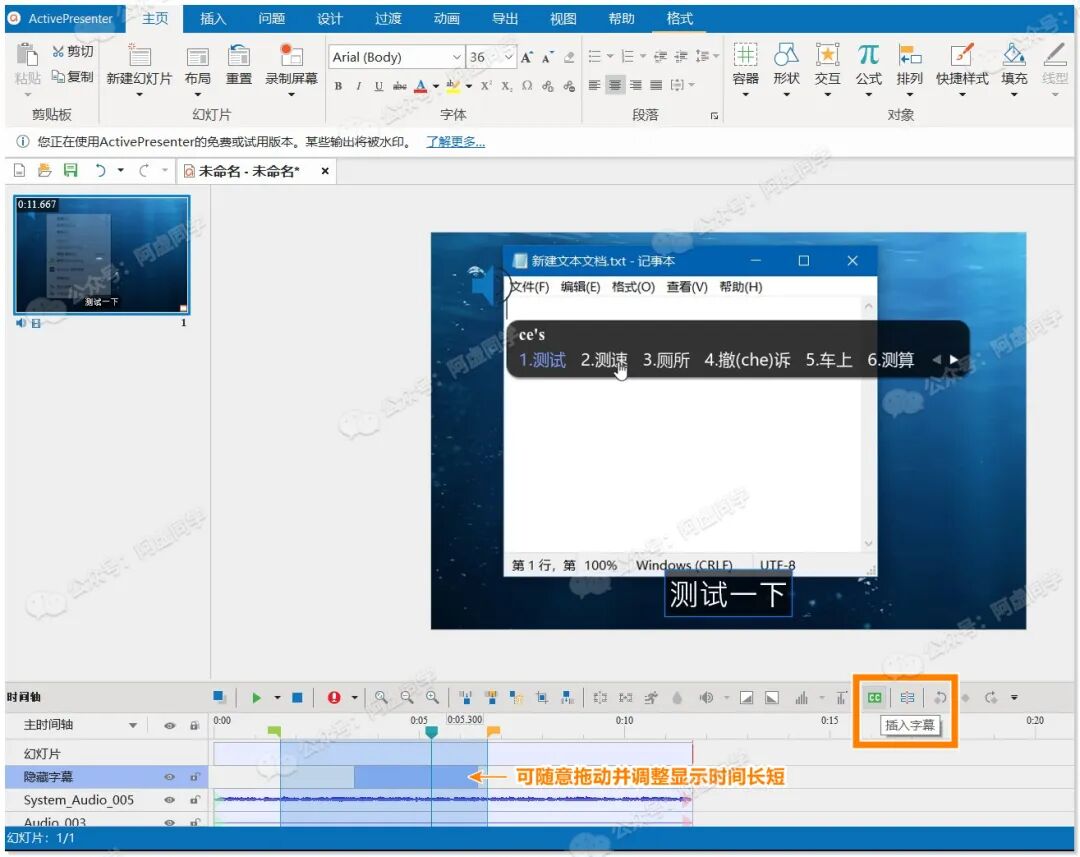Apply superscript formatting (X²)
1080x857 pixels.
pyautogui.click(x=486, y=85)
